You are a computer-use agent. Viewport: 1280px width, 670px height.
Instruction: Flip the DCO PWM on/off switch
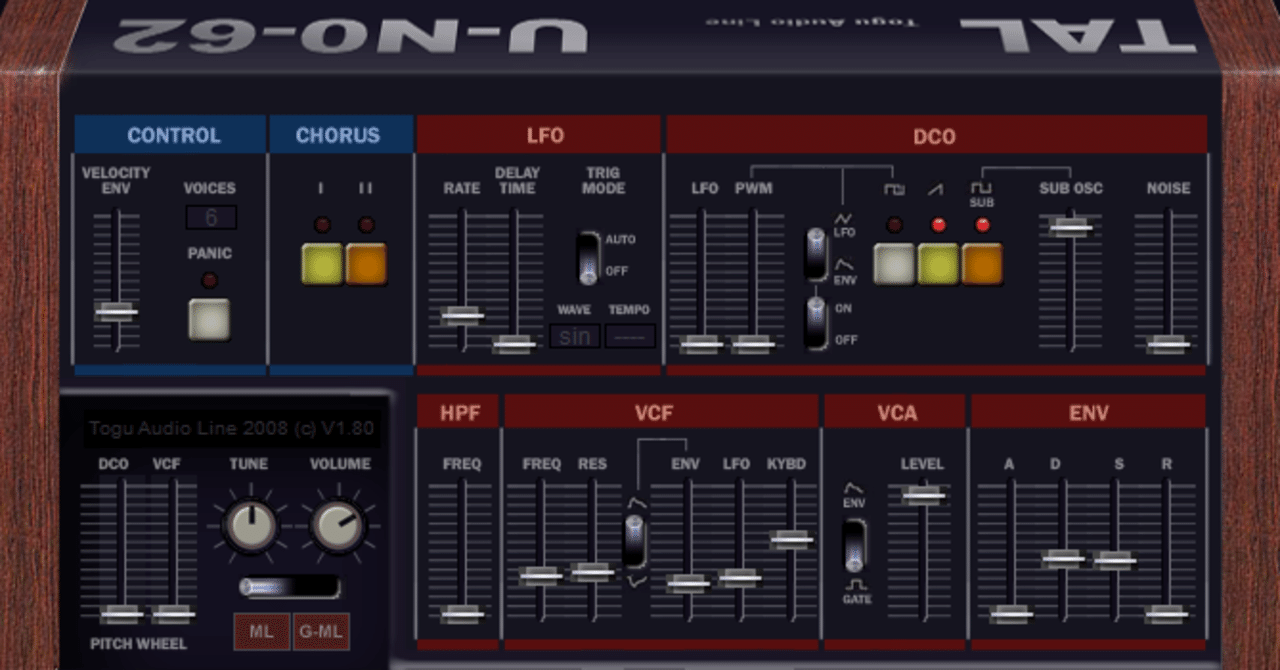(x=817, y=324)
